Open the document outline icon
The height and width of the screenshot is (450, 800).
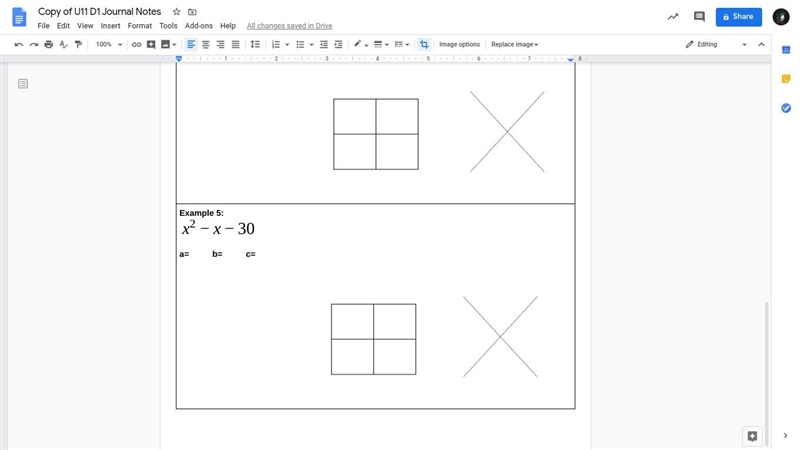[x=22, y=83]
